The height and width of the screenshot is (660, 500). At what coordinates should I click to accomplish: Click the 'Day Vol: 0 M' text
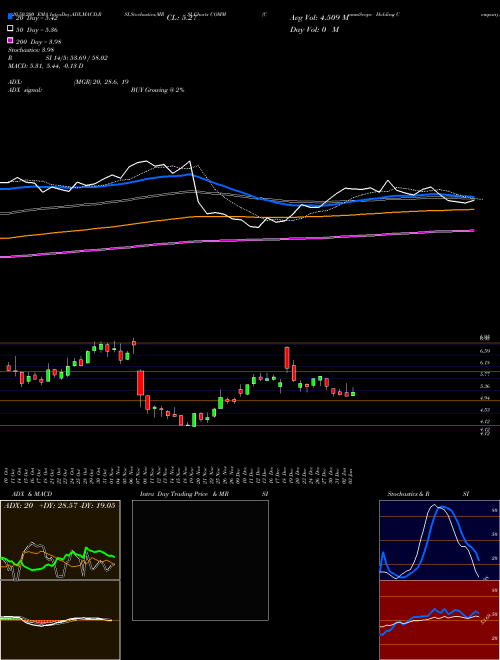click(314, 29)
